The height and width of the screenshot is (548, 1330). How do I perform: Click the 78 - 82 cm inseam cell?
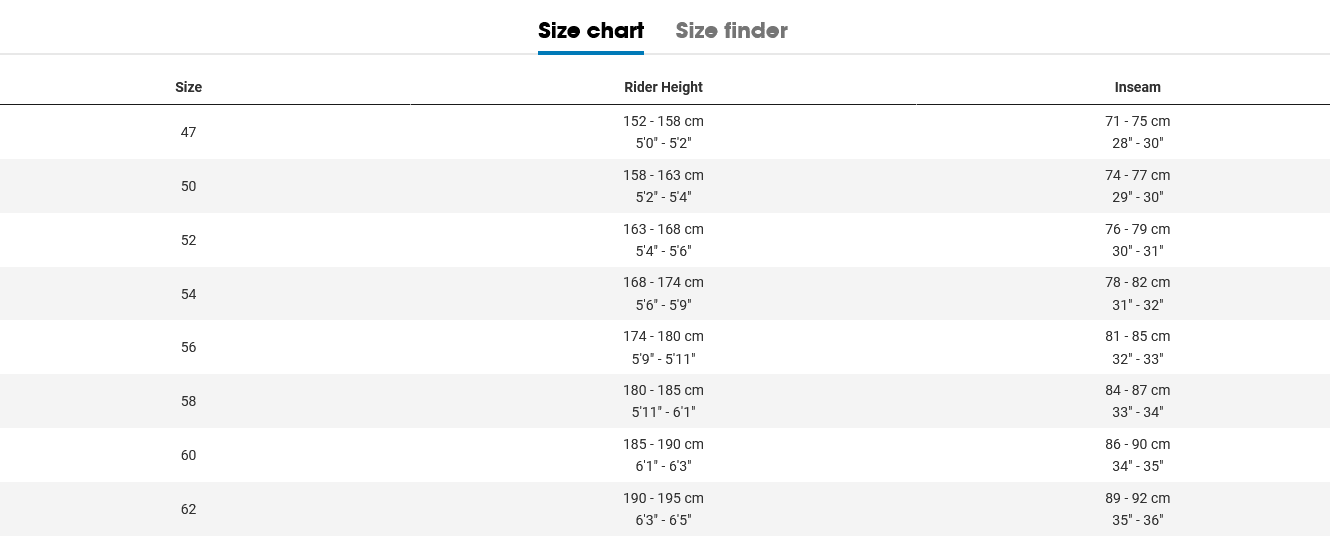click(x=1137, y=294)
